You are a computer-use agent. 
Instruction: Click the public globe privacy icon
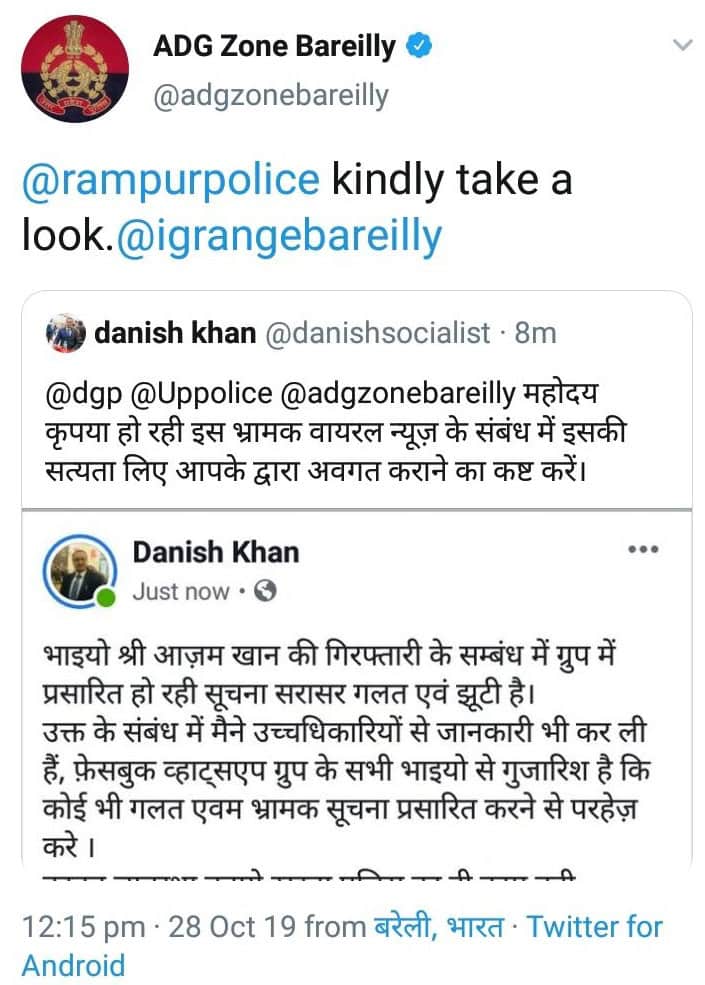click(x=265, y=591)
